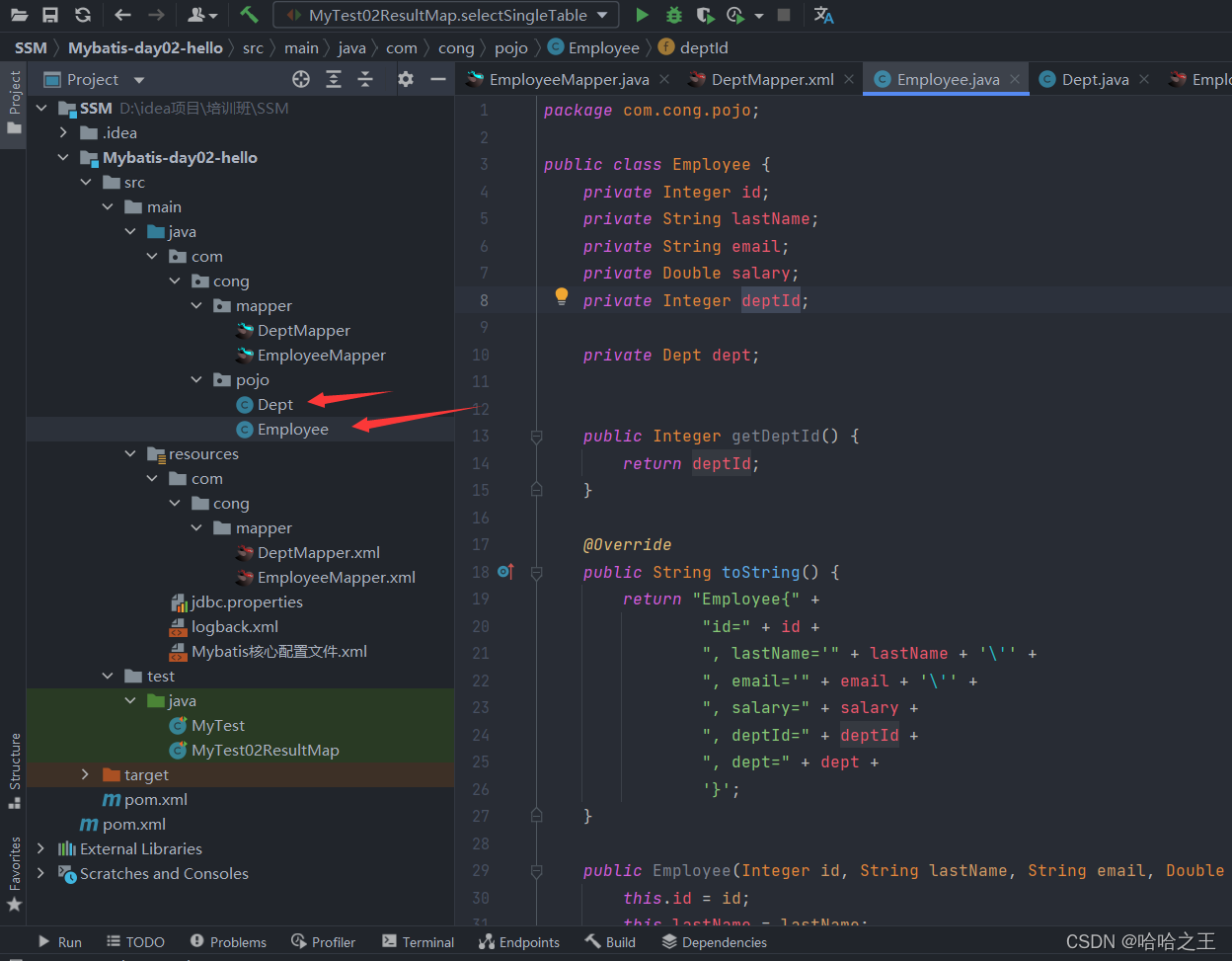Open the Run tool window button
Screen dimensions: 1232x961
tap(59, 942)
